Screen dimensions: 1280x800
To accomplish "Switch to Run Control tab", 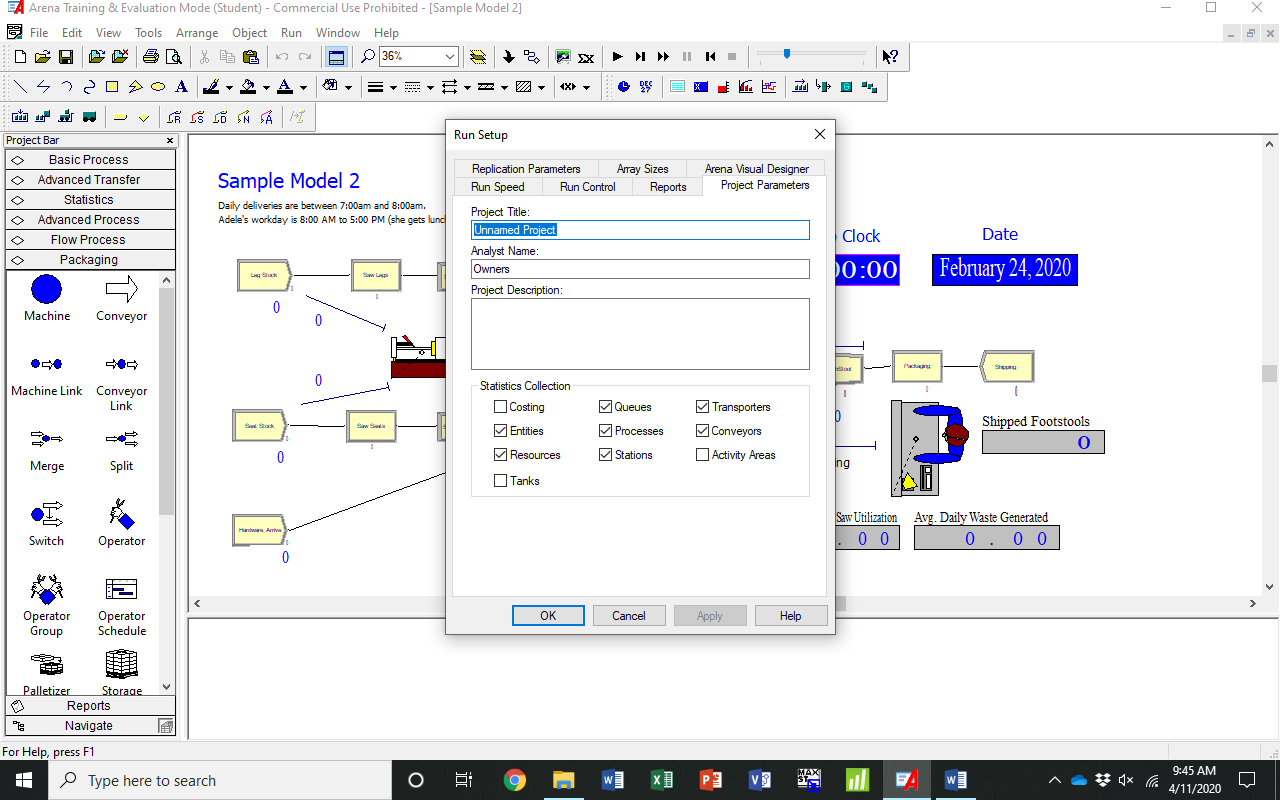I will (x=588, y=187).
